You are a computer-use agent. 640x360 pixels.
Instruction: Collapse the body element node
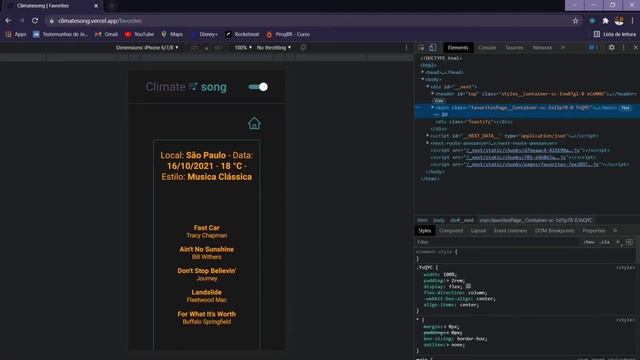click(x=423, y=79)
